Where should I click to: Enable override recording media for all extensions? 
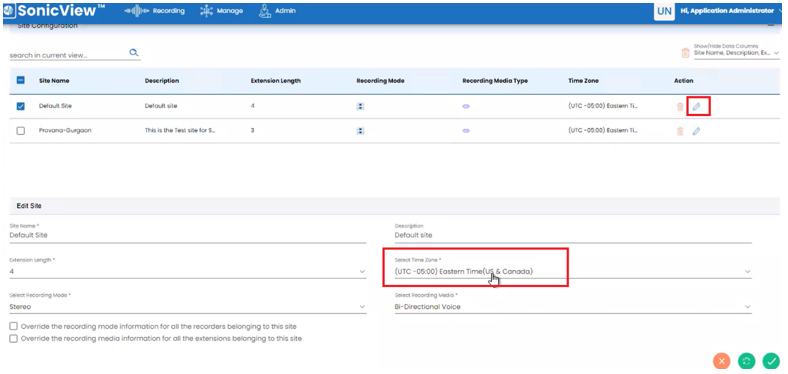pos(14,338)
